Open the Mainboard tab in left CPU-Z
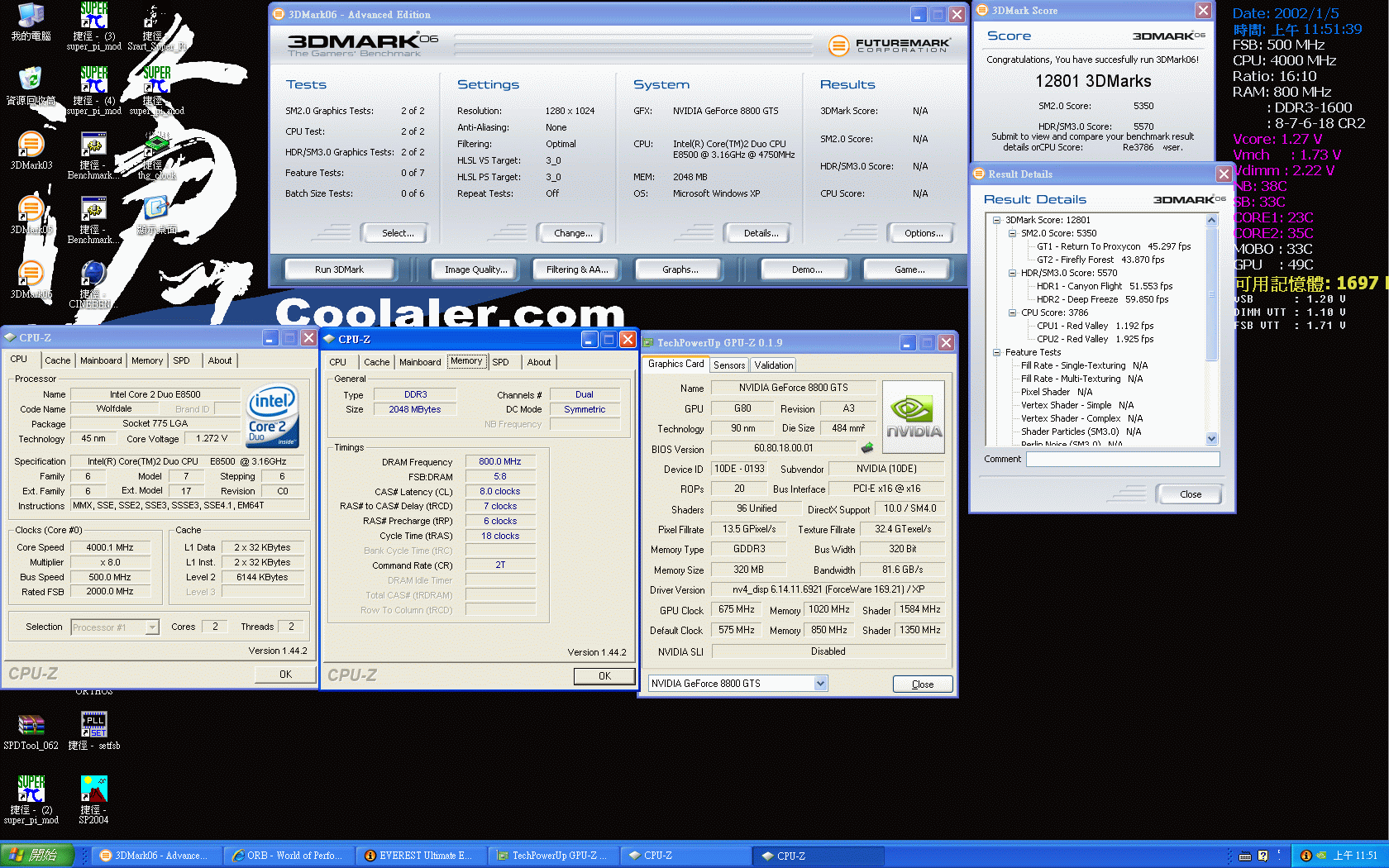This screenshot has height=868, width=1389. [101, 360]
